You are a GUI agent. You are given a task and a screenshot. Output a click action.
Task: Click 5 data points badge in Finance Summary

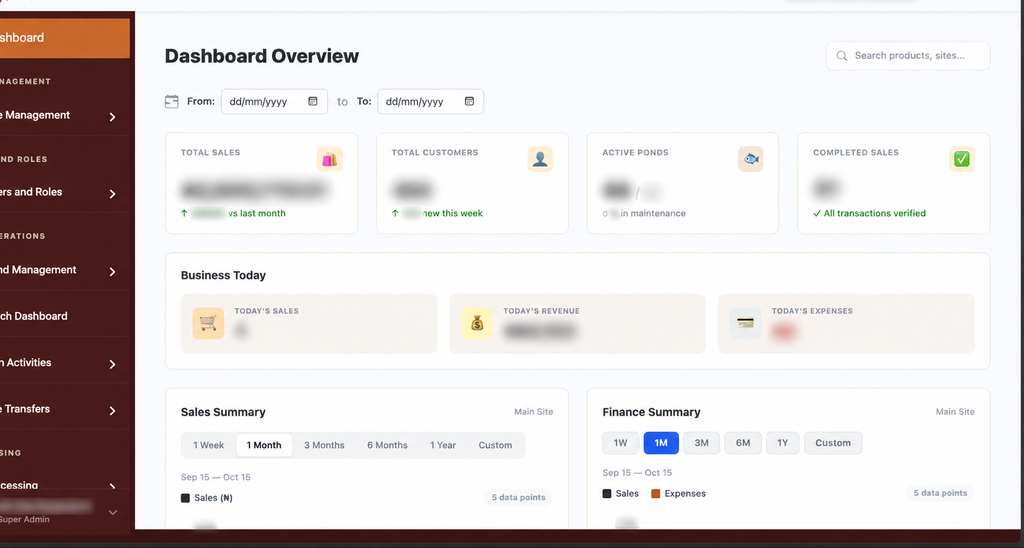940,493
